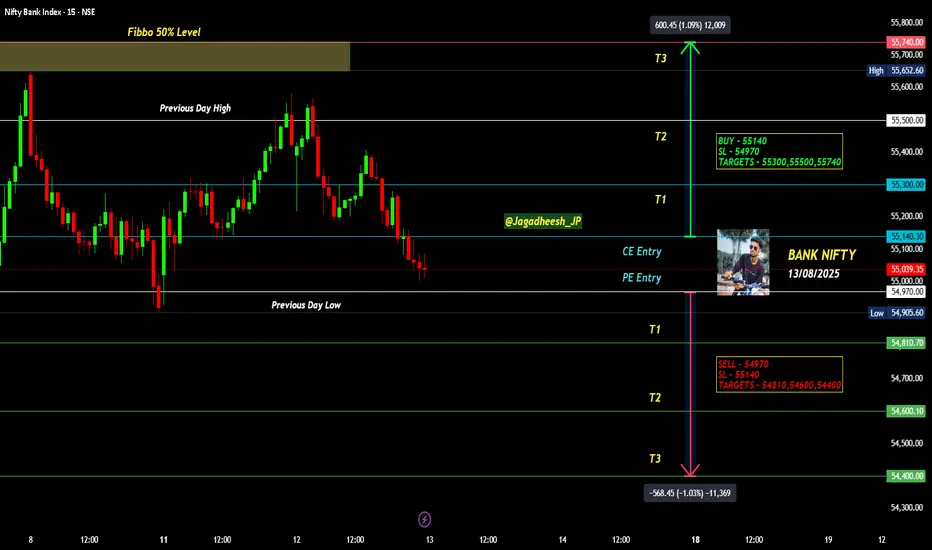
Task: Click the PE Entry label
Action: click(642, 278)
